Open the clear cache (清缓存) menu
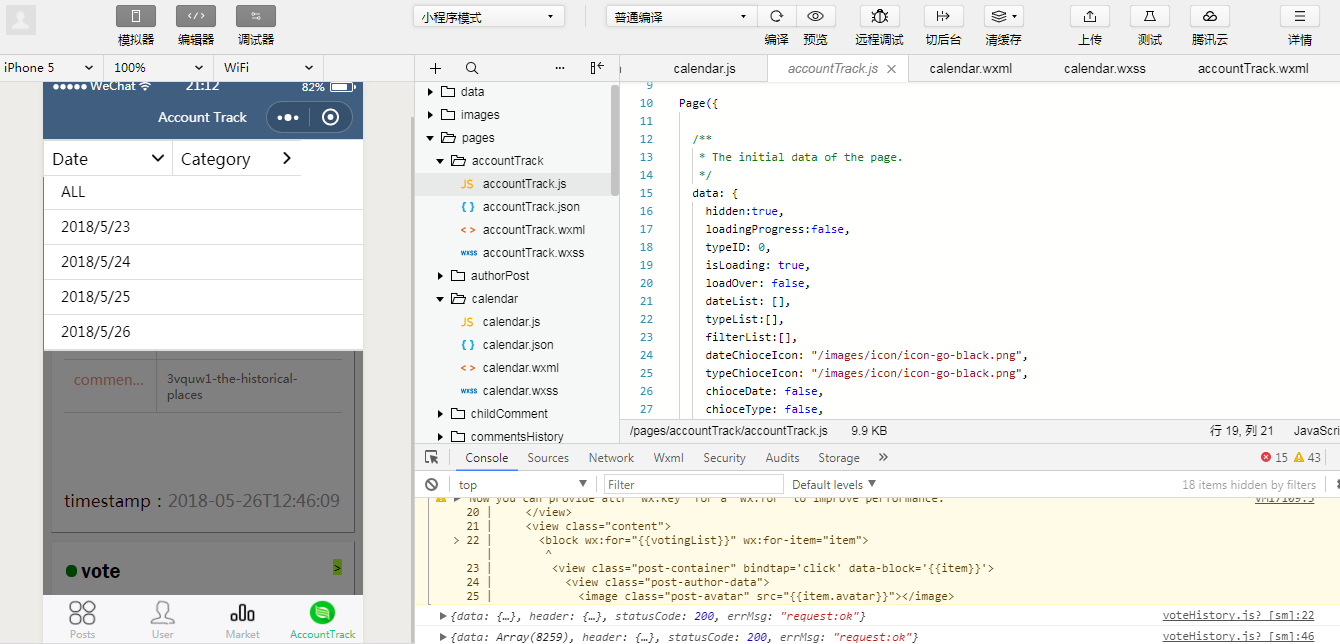Screen dimensions: 1340x644 point(1003,16)
